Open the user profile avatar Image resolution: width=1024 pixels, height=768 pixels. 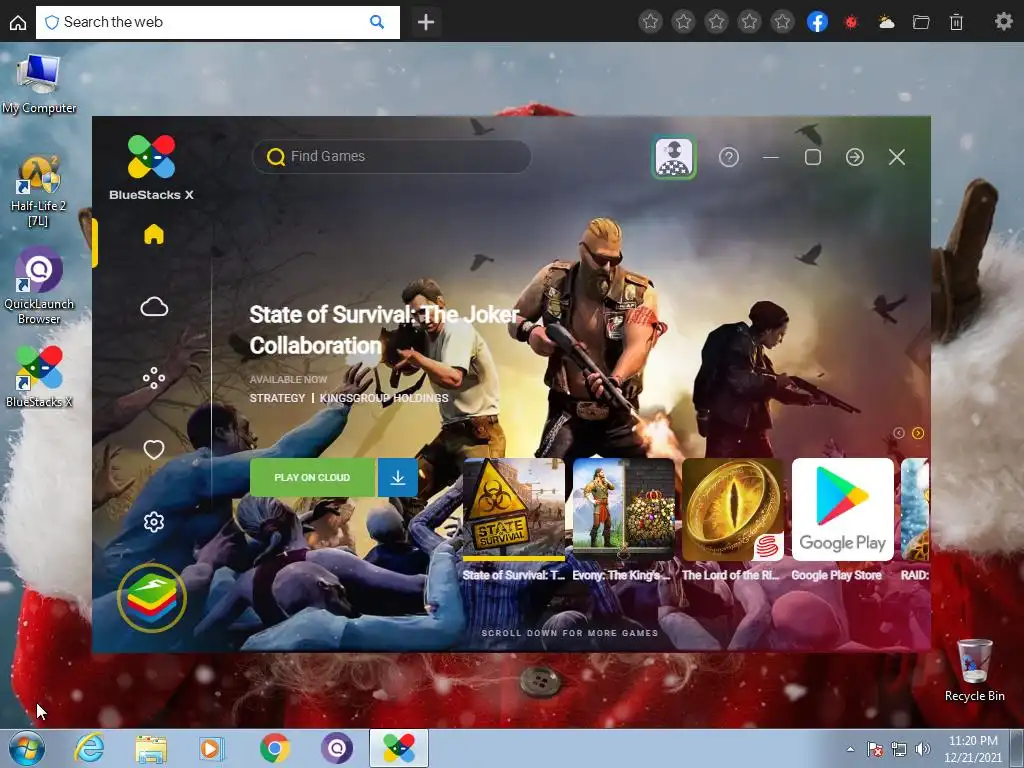(x=674, y=157)
